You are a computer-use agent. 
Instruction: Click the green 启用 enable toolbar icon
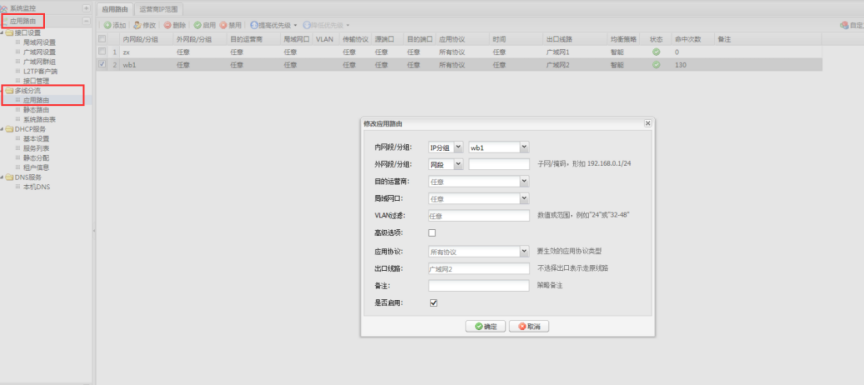(x=197, y=25)
